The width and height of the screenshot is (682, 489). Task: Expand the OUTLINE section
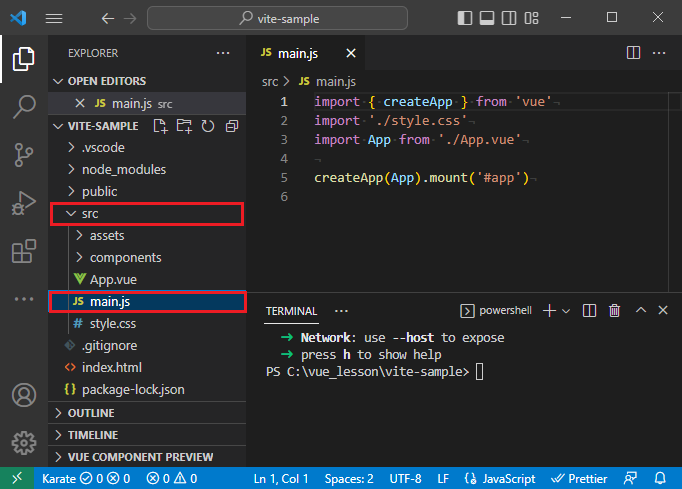click(147, 413)
